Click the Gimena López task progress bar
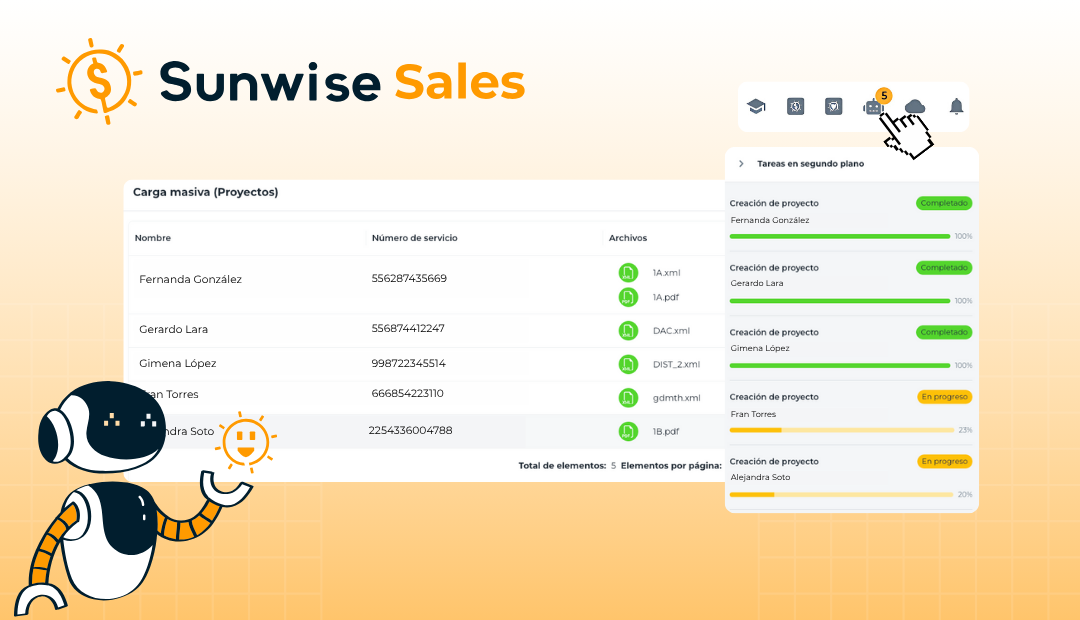The image size is (1080, 620). [x=840, y=366]
